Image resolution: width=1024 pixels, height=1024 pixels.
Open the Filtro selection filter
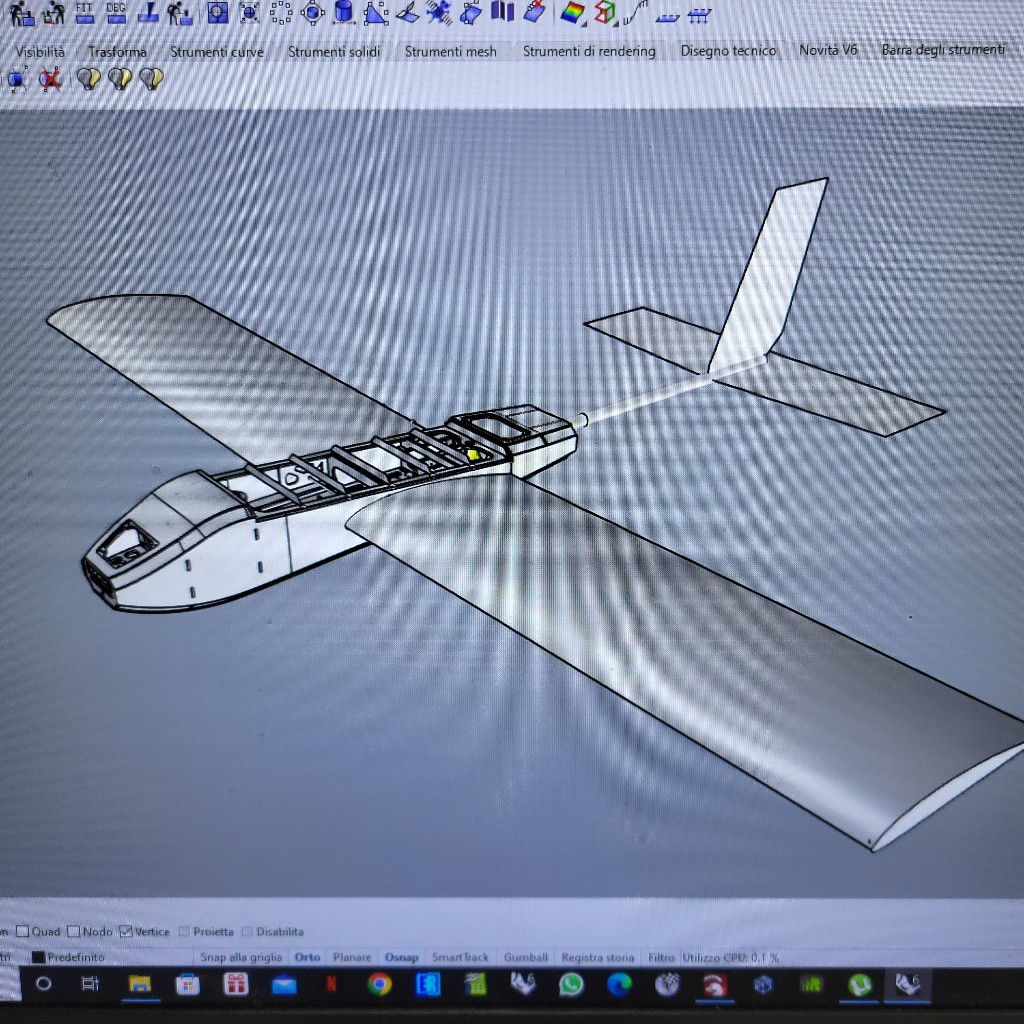click(661, 957)
